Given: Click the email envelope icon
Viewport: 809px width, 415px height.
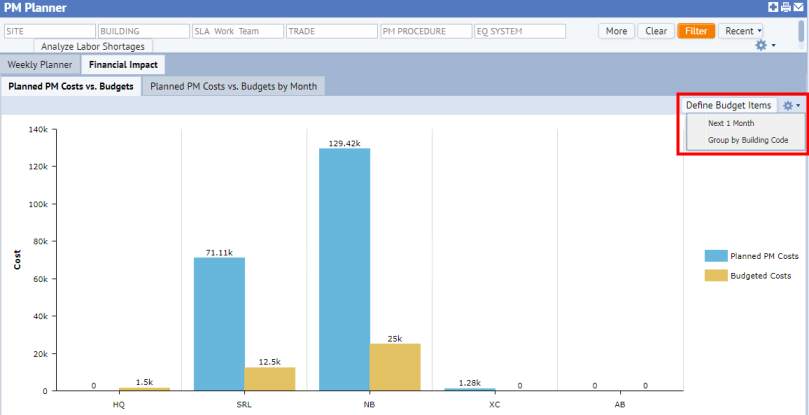Looking at the screenshot, I should [x=799, y=7].
